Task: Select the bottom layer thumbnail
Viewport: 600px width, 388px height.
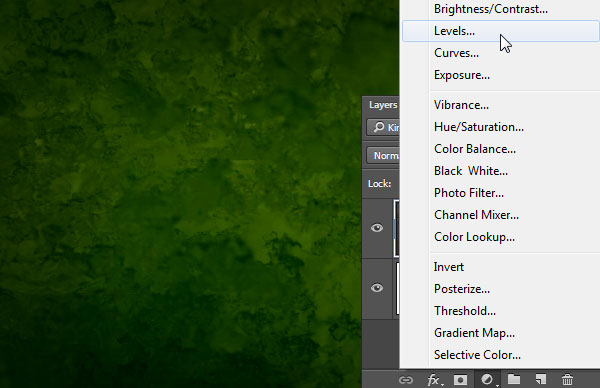Action: [x=397, y=288]
